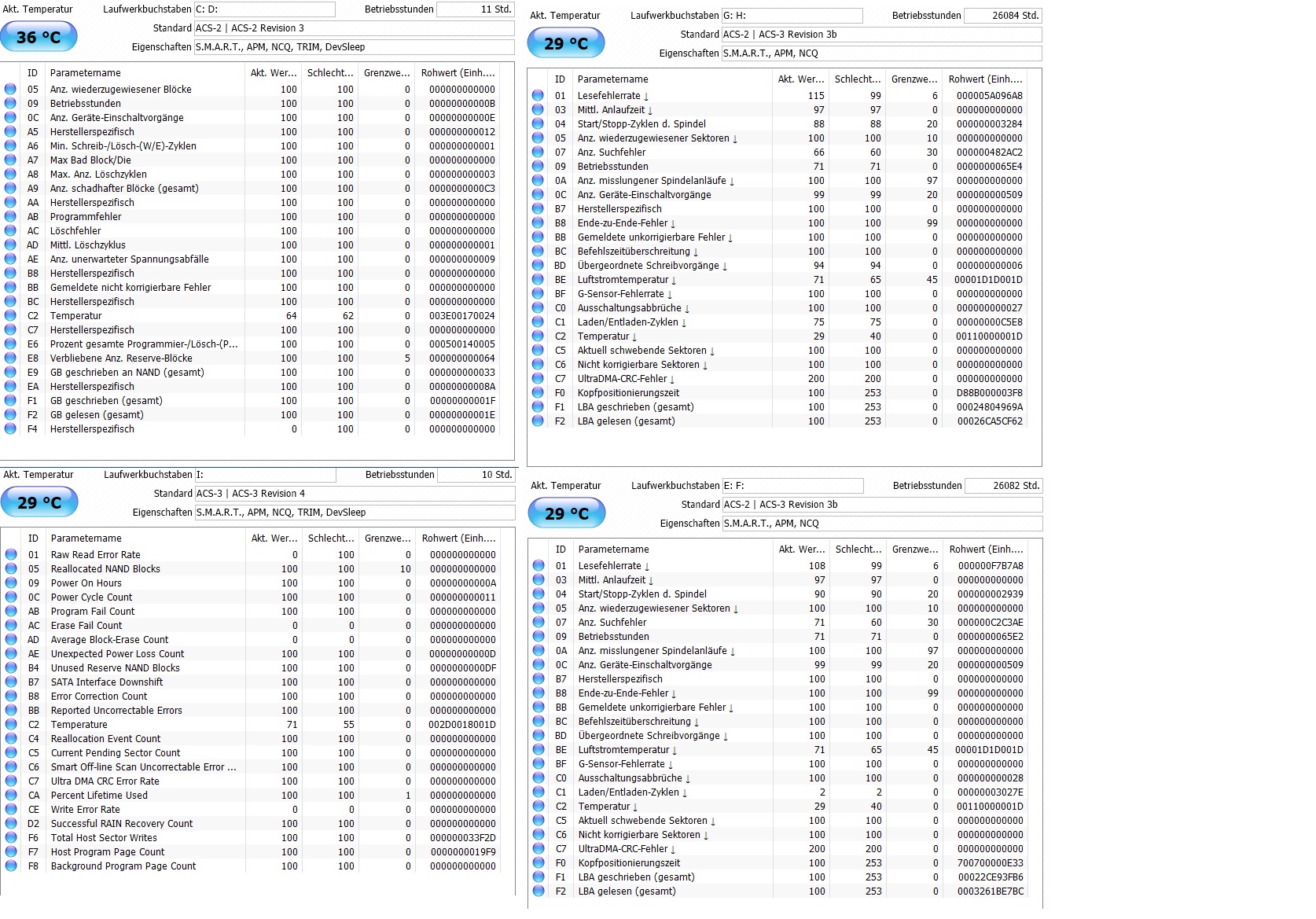Click Kopfpositionierungszeit status orb in G: H: panel
The image size is (1316, 919).
[538, 392]
